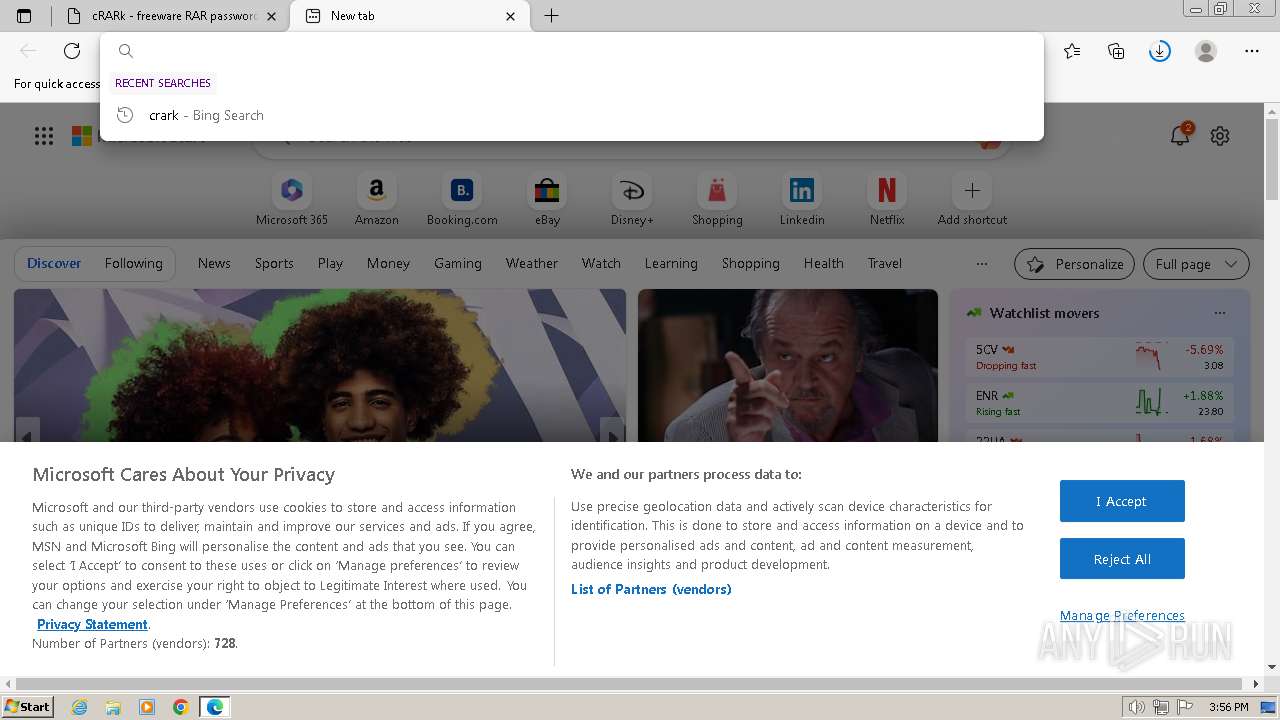1280x720 pixels.
Task: Open Manage Preferences link
Action: tap(1122, 615)
